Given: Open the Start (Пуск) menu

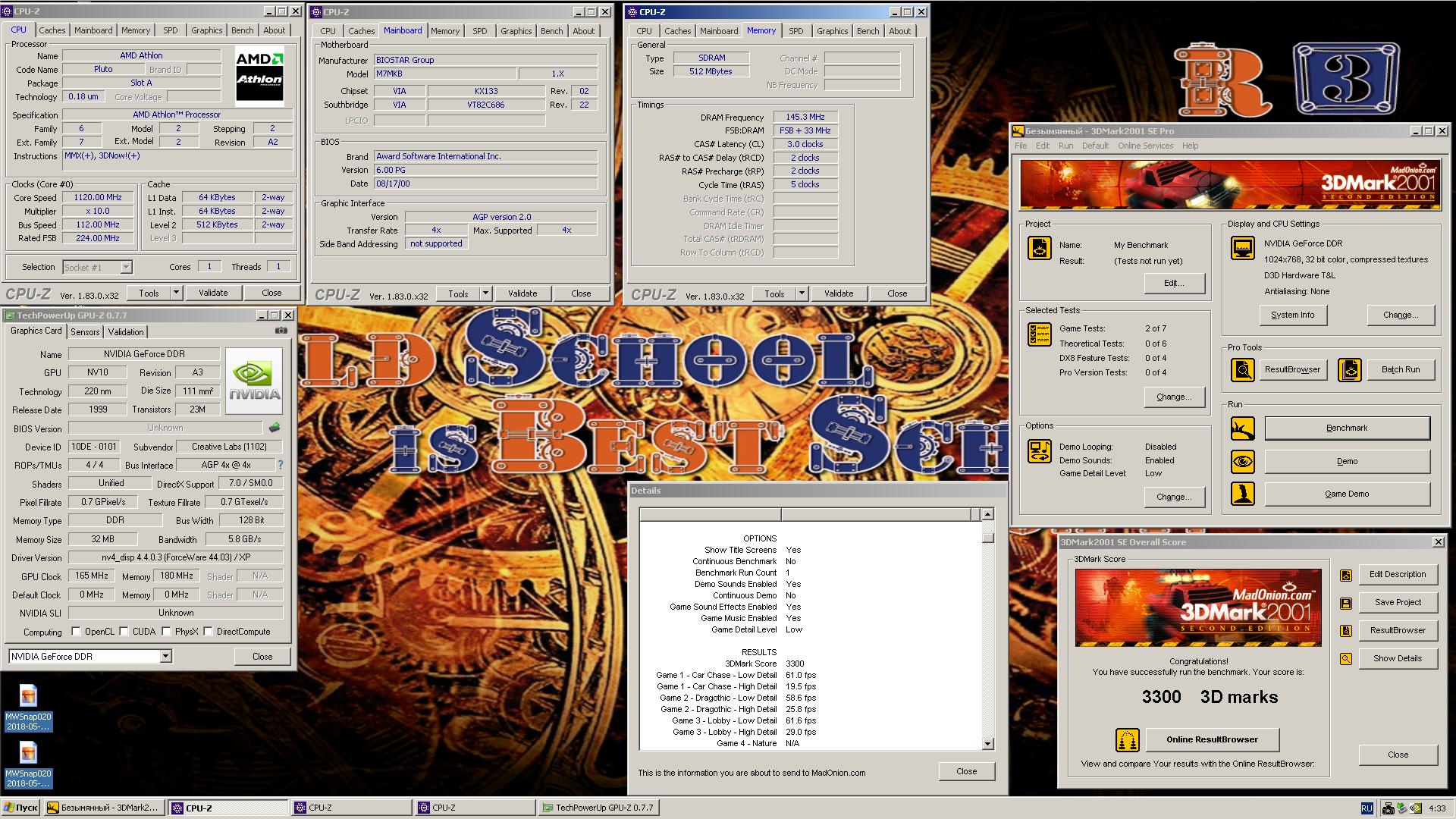Looking at the screenshot, I should (21, 808).
